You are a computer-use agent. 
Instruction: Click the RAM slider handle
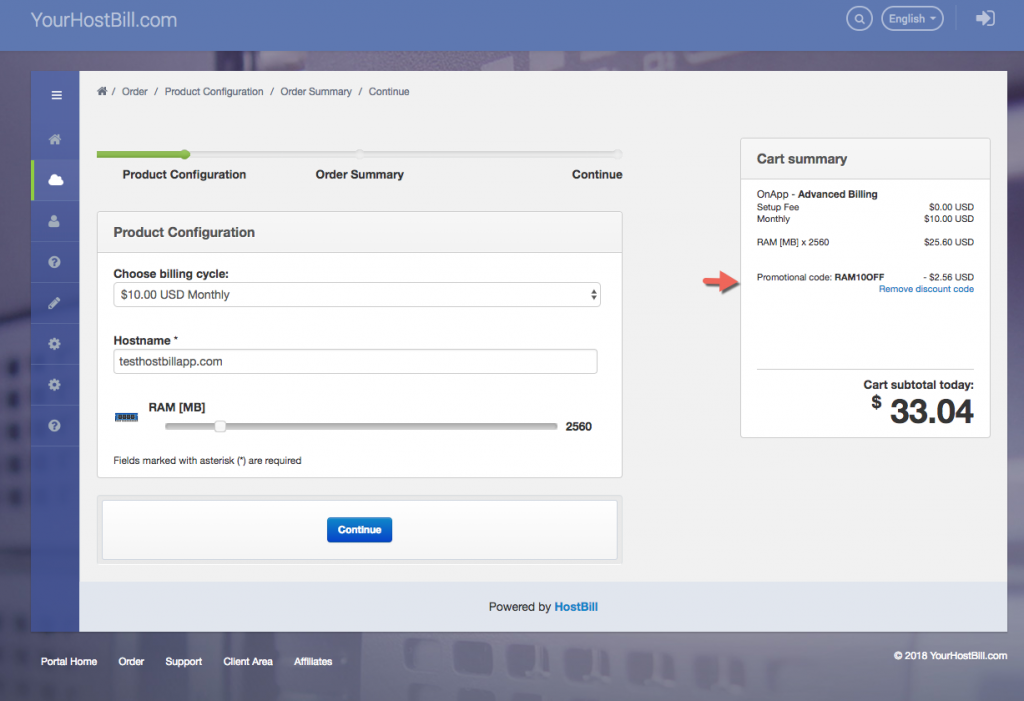tap(220, 427)
